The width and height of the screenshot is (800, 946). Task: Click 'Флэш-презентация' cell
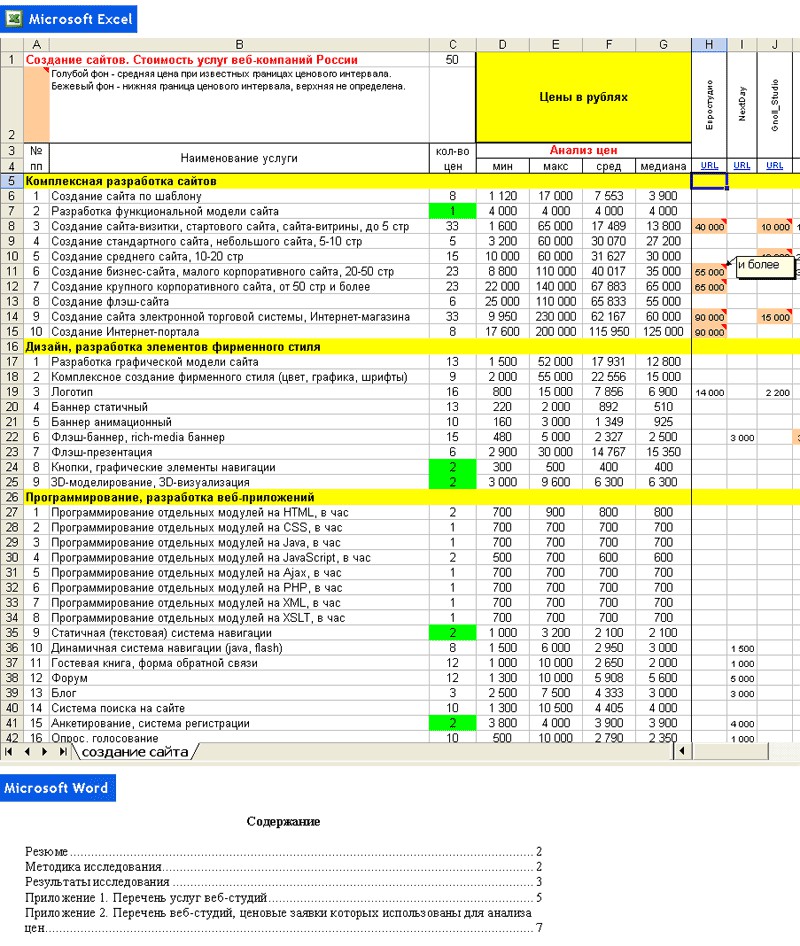pyautogui.click(x=239, y=452)
